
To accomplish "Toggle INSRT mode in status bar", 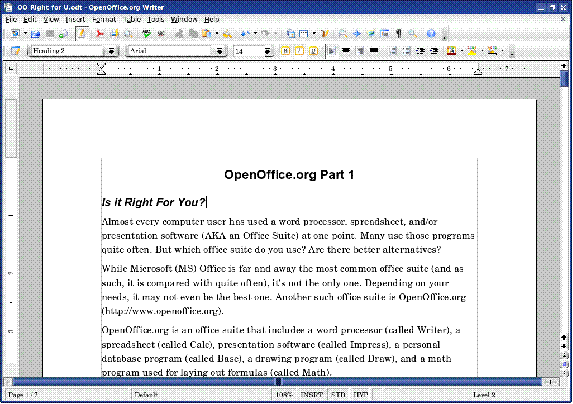I will coord(312,395).
